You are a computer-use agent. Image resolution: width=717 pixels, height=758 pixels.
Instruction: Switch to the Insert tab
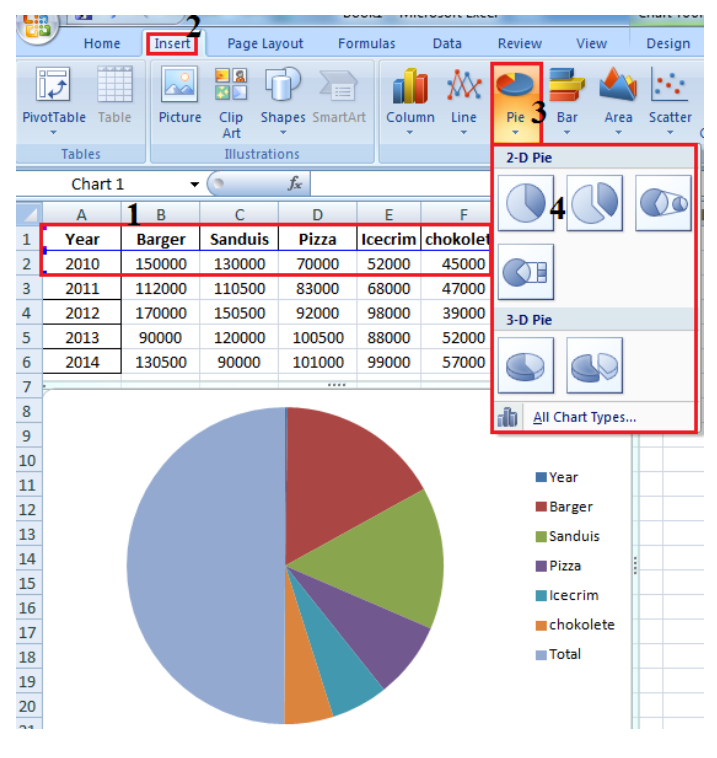173,44
